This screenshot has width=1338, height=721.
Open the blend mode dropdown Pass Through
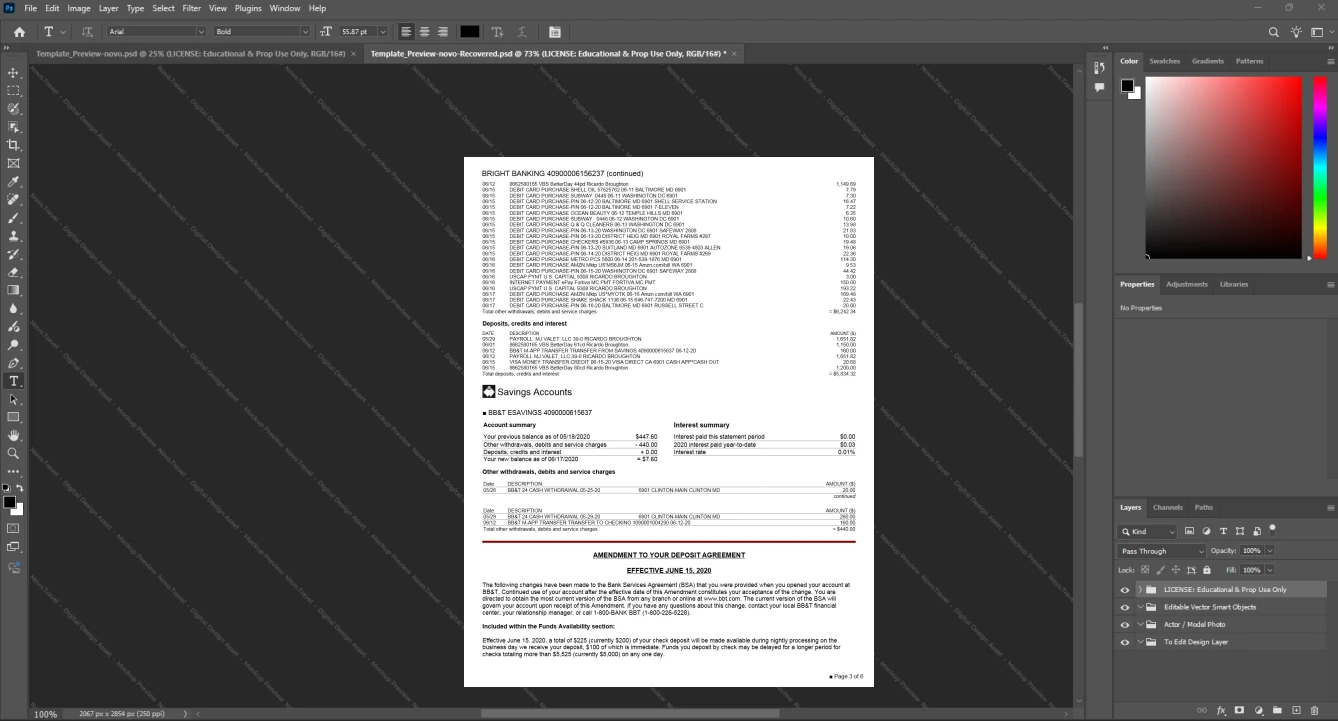coord(1162,551)
